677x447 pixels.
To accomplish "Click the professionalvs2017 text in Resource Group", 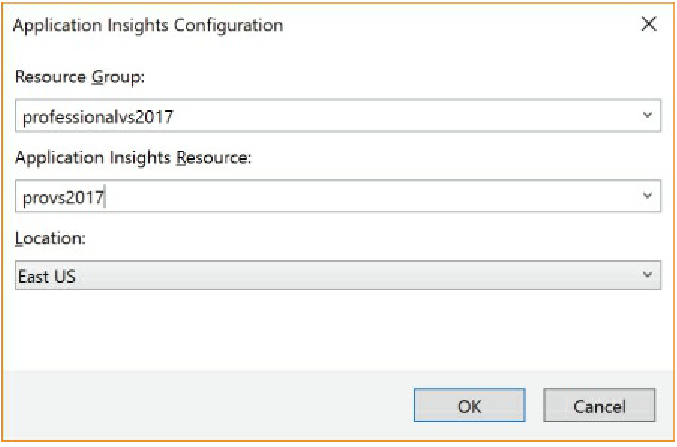I will [x=97, y=117].
